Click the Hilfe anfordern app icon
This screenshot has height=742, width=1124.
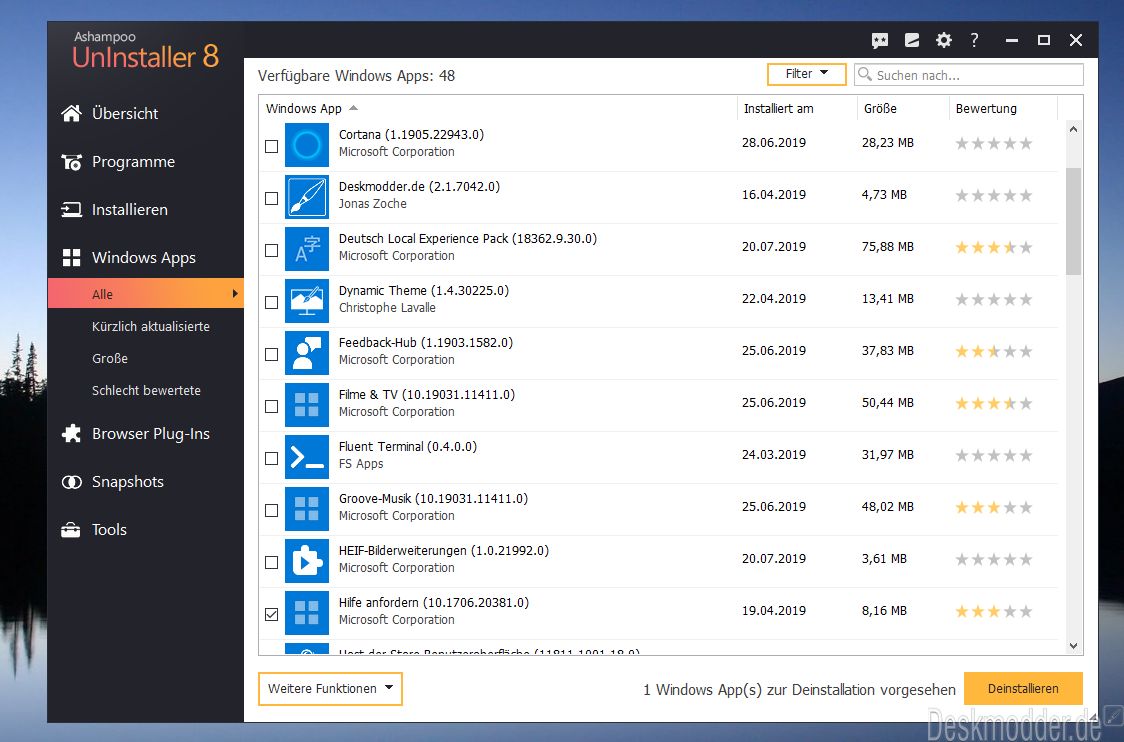tap(307, 613)
